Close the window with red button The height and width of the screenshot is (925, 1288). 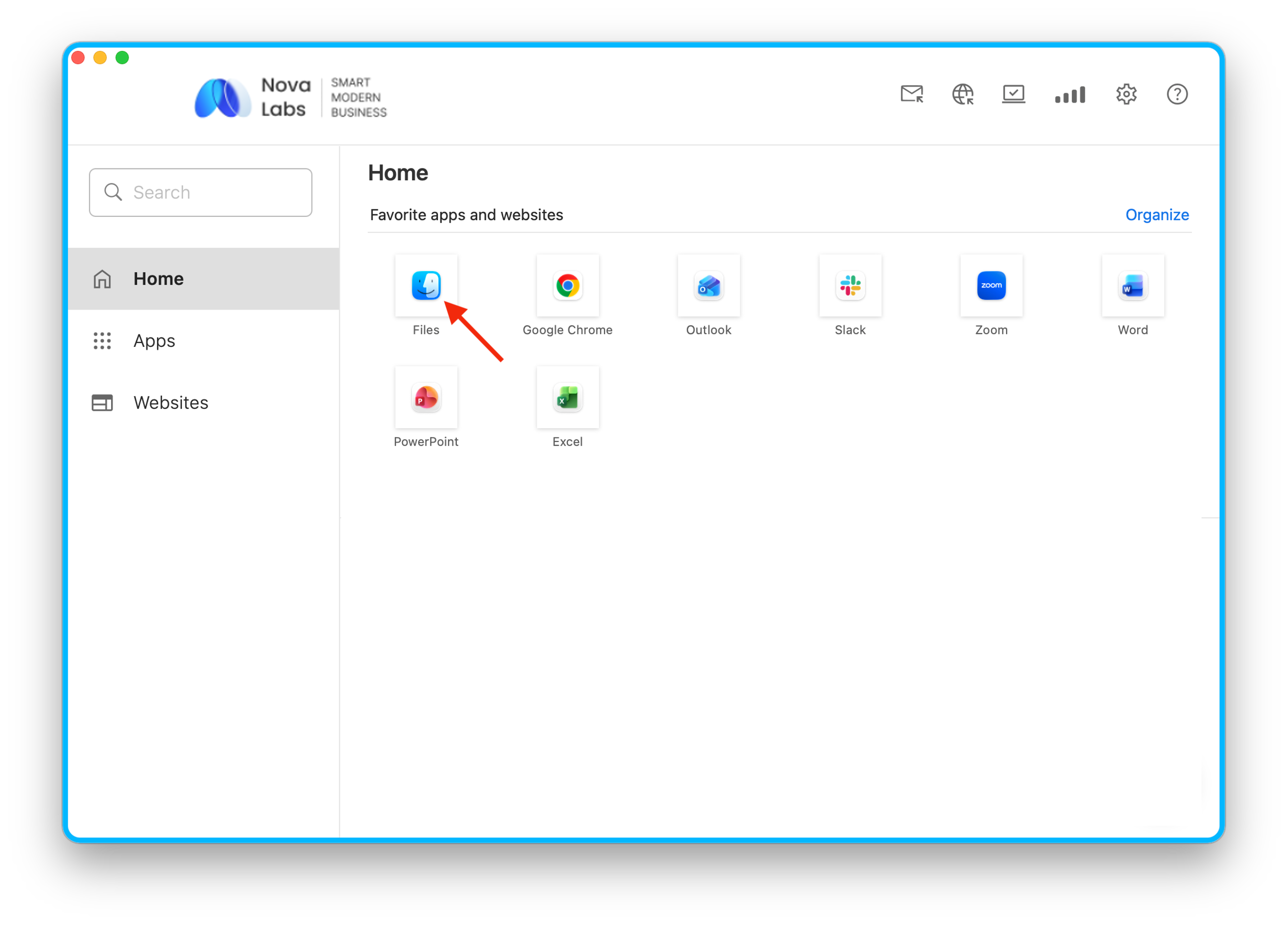78,57
